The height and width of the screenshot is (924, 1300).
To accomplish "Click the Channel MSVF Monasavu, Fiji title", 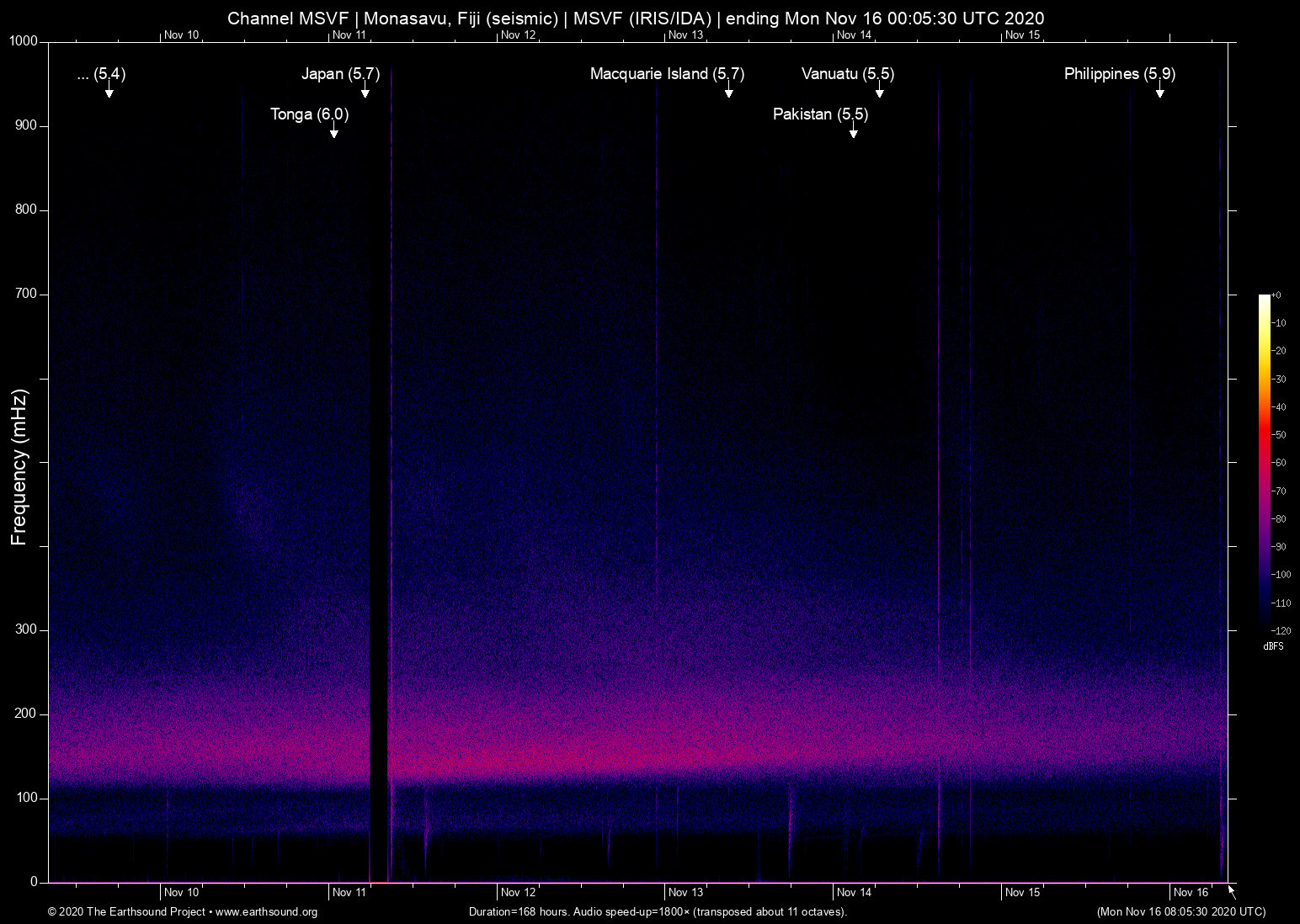I will pyautogui.click(x=636, y=19).
